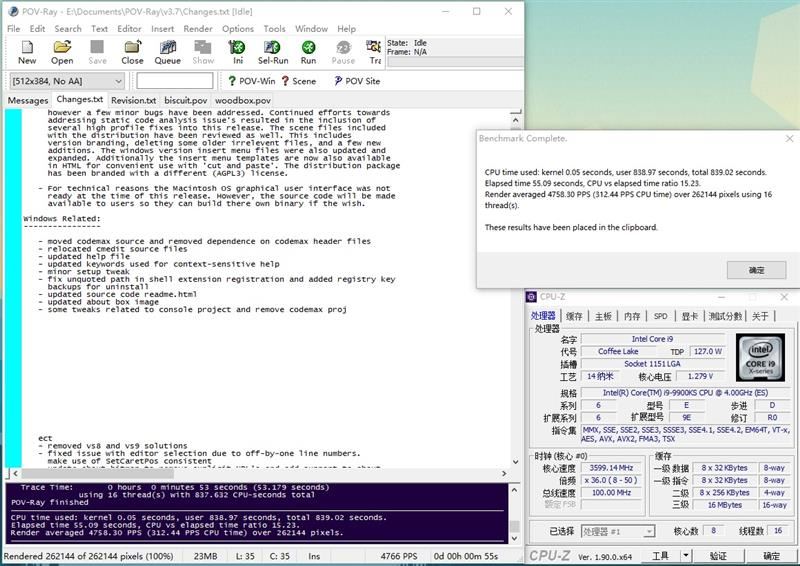Open the resolution preset dropdown 512x384 No AA
The height and width of the screenshot is (566, 800).
pos(66,81)
